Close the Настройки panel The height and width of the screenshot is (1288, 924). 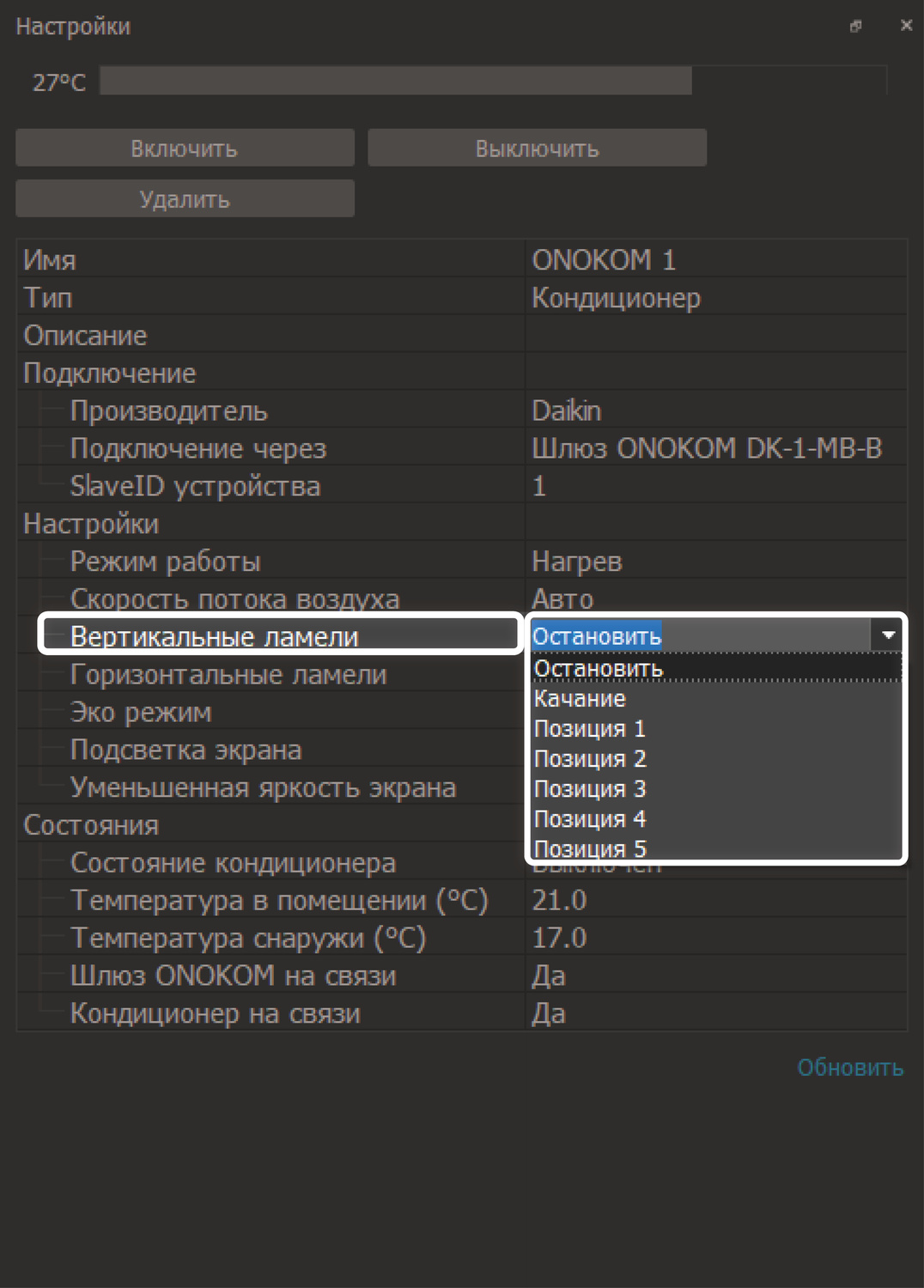coord(906,26)
